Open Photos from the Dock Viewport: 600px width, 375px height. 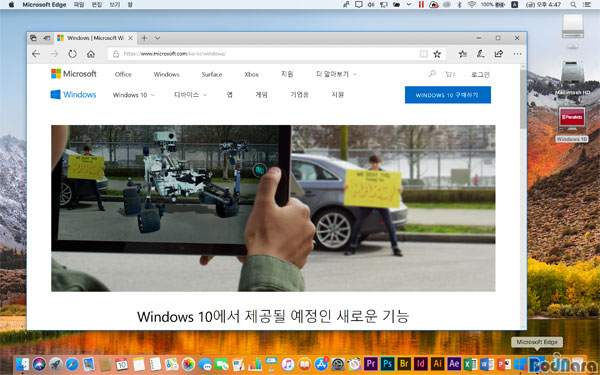pyautogui.click(x=188, y=364)
